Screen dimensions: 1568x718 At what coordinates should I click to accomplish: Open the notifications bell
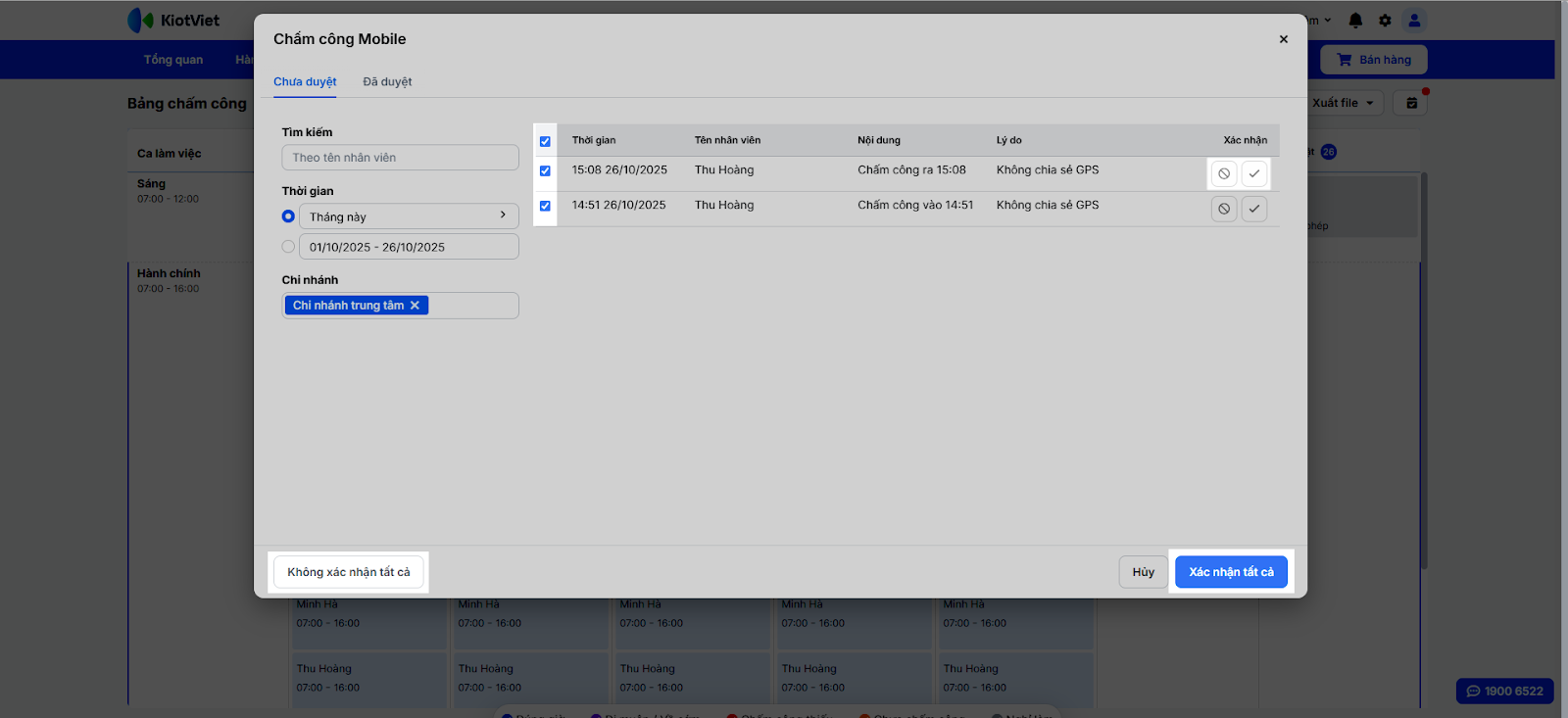coord(1355,20)
